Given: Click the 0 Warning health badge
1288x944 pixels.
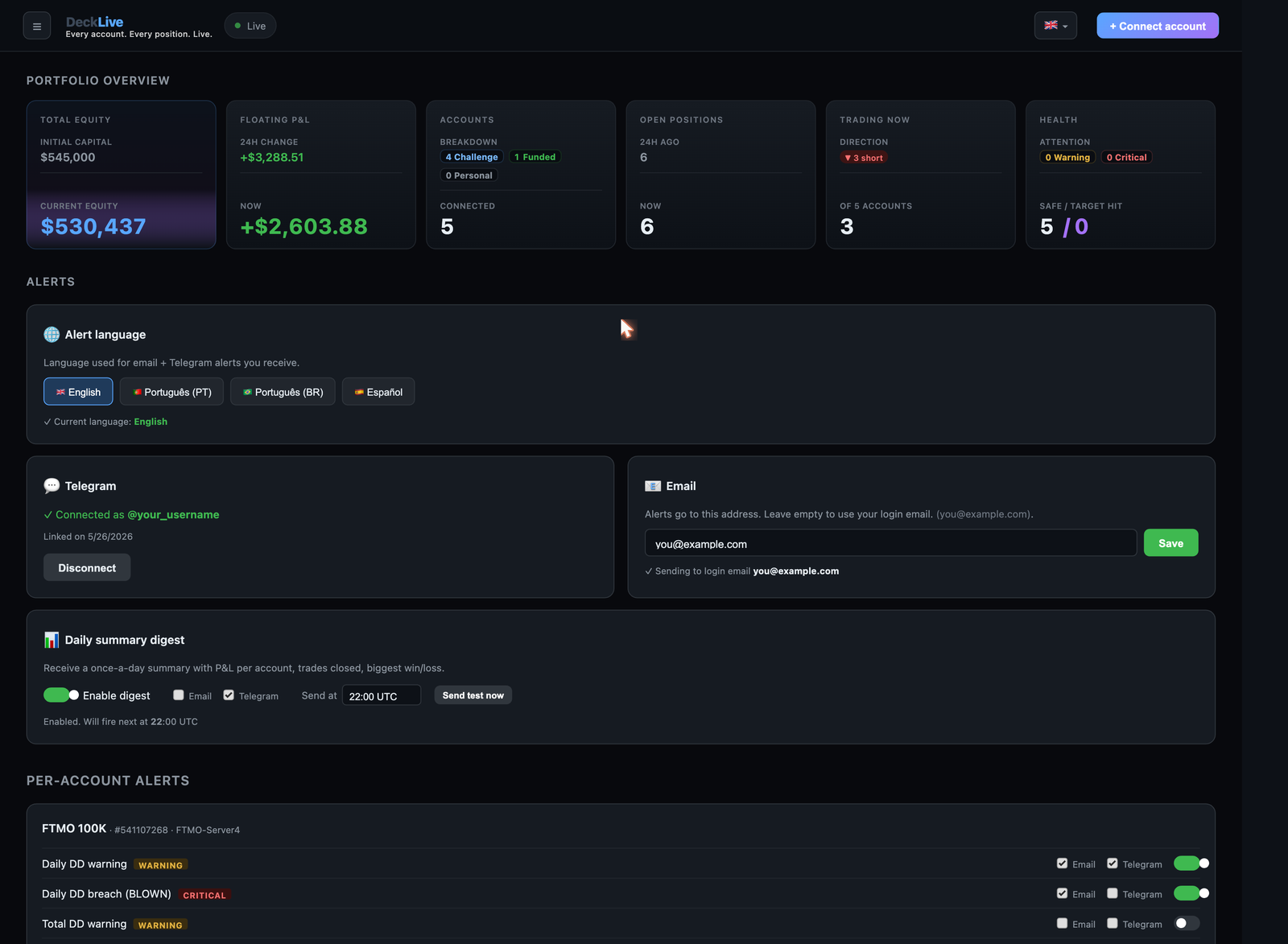Looking at the screenshot, I should [1067, 158].
